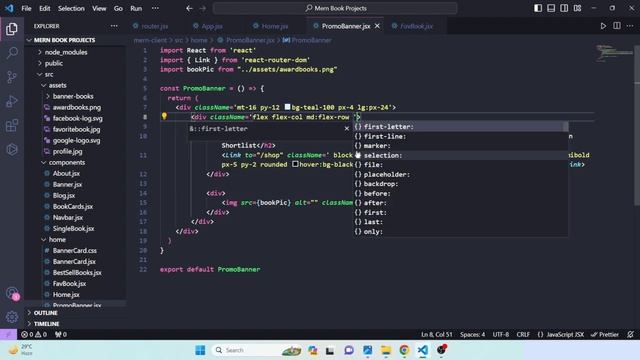Toggle the primary side bar
The height and width of the screenshot is (360, 640).
point(538,8)
